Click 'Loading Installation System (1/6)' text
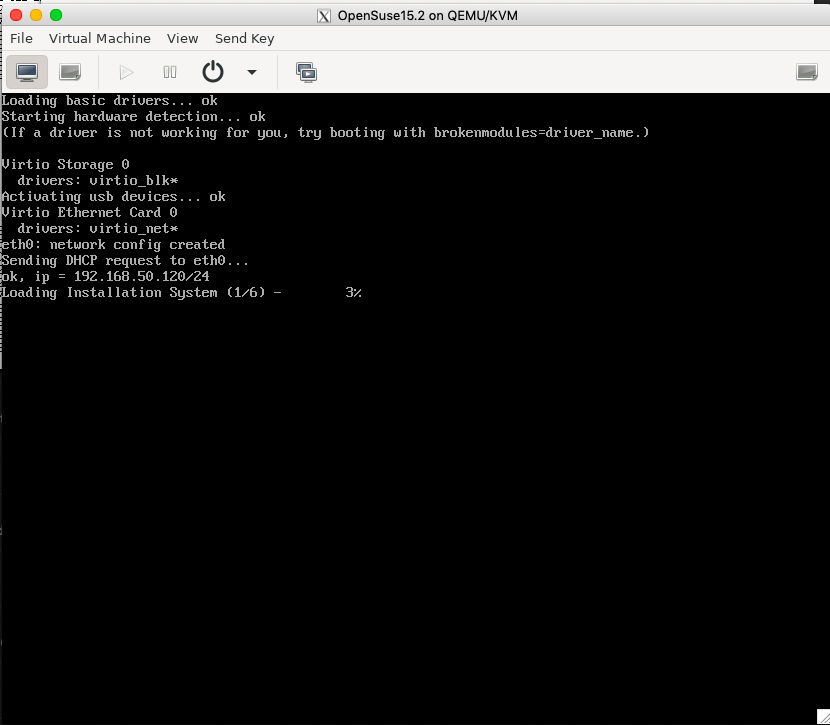The height and width of the screenshot is (725, 830). coord(133,293)
